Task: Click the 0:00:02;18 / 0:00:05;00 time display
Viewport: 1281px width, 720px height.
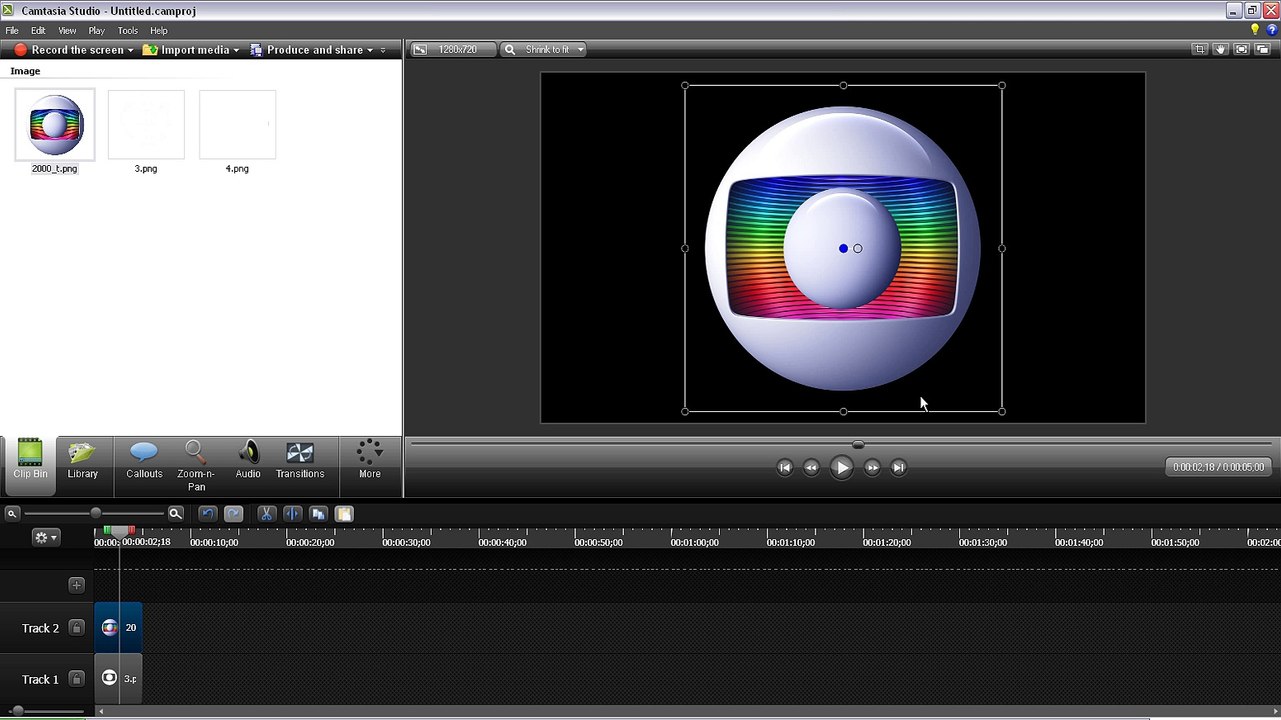Action: point(1219,467)
